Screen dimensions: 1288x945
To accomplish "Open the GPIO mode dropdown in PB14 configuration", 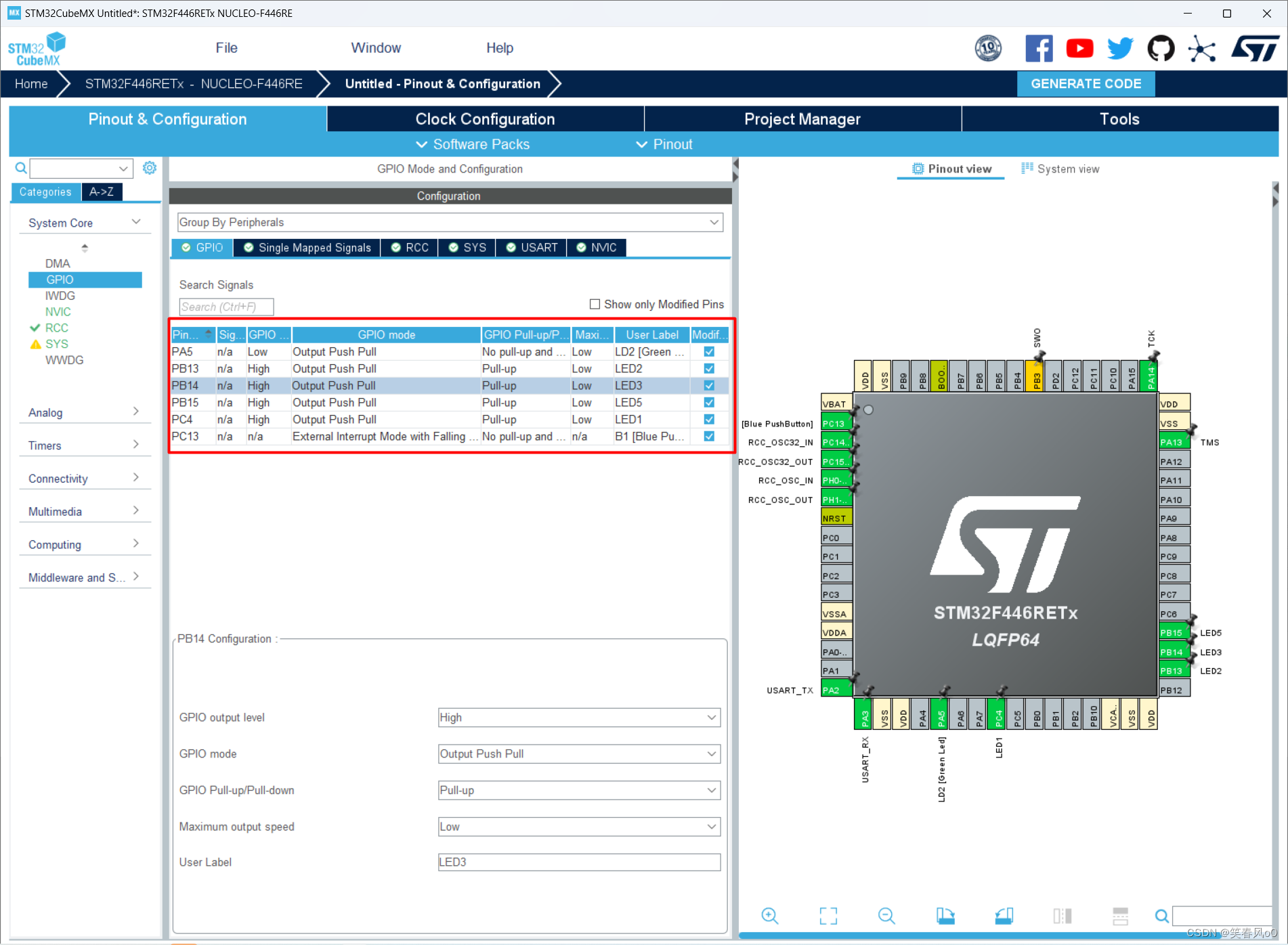I will (x=579, y=753).
